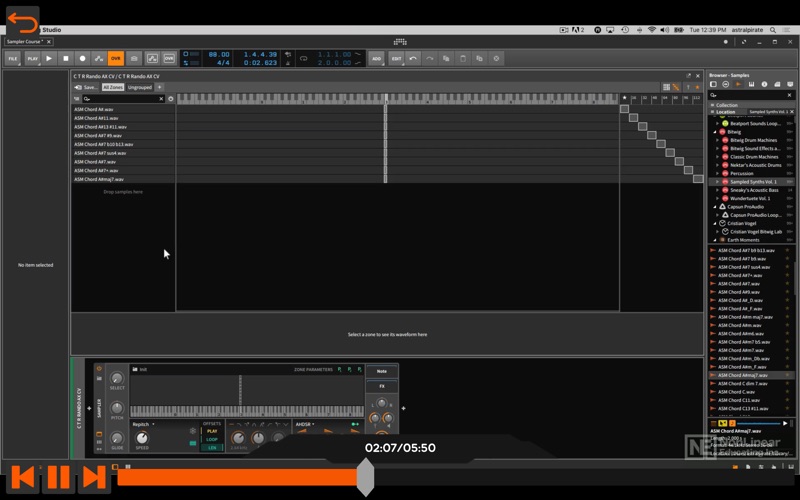Select Wundertuete Vol. 1 location

[750, 198]
